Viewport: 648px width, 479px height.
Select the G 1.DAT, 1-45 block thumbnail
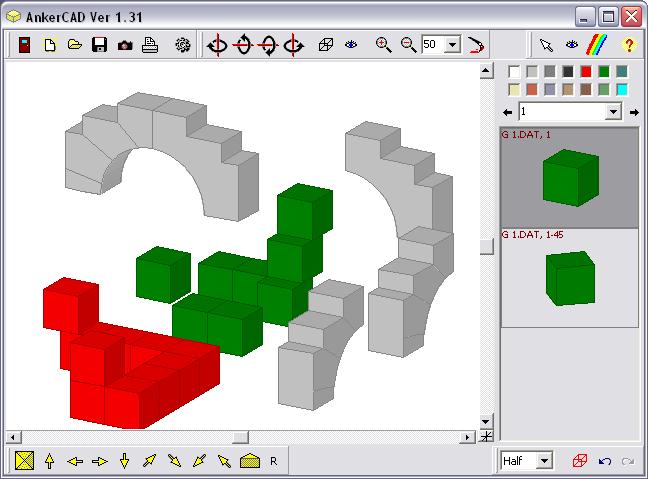(x=570, y=278)
